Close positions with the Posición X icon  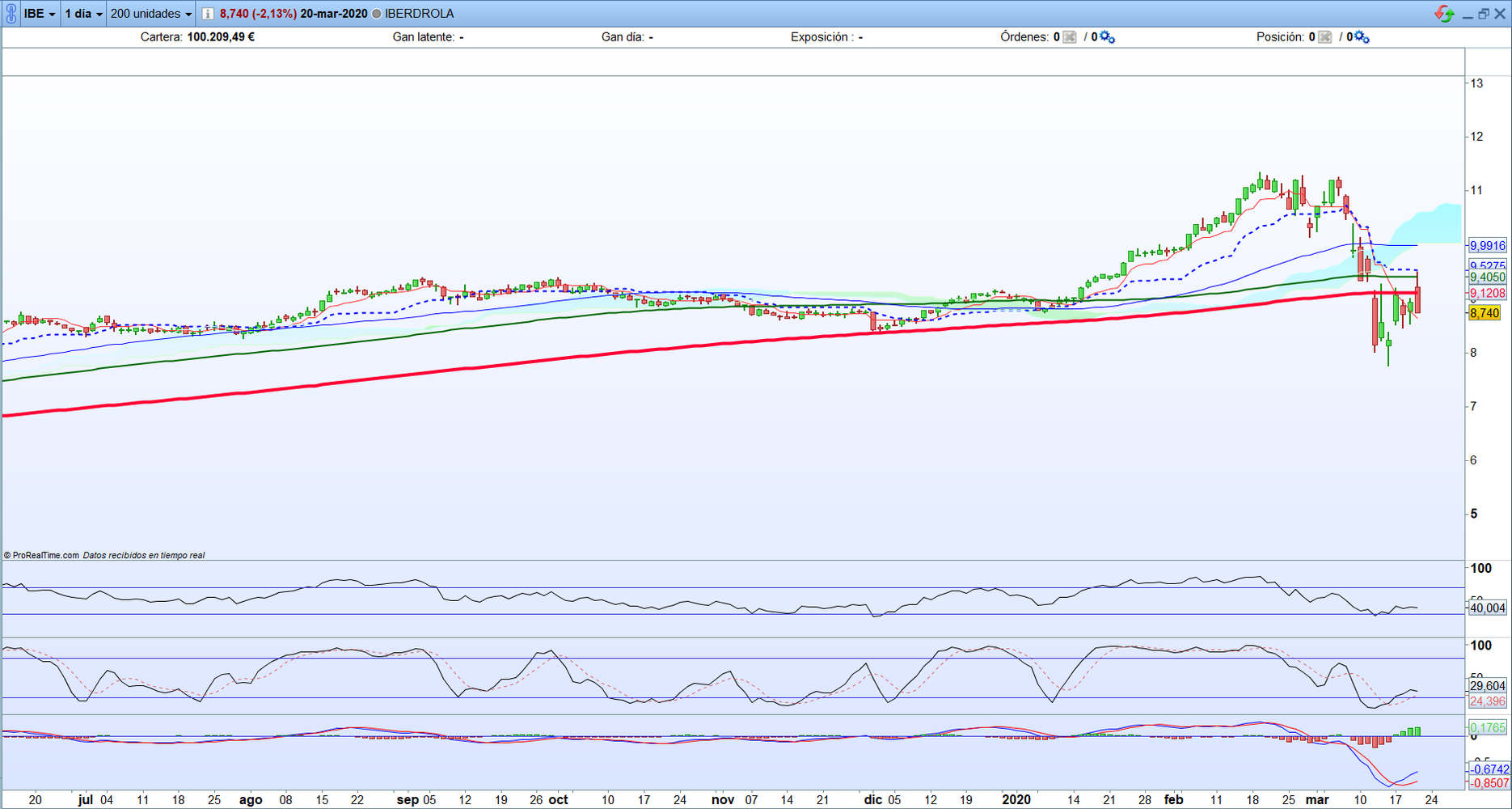coord(1324,37)
